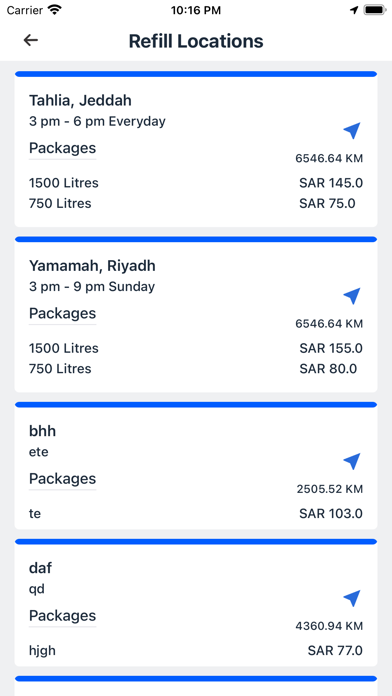The height and width of the screenshot is (696, 392).
Task: Tap the Wi-Fi status icon
Action: [x=55, y=10]
